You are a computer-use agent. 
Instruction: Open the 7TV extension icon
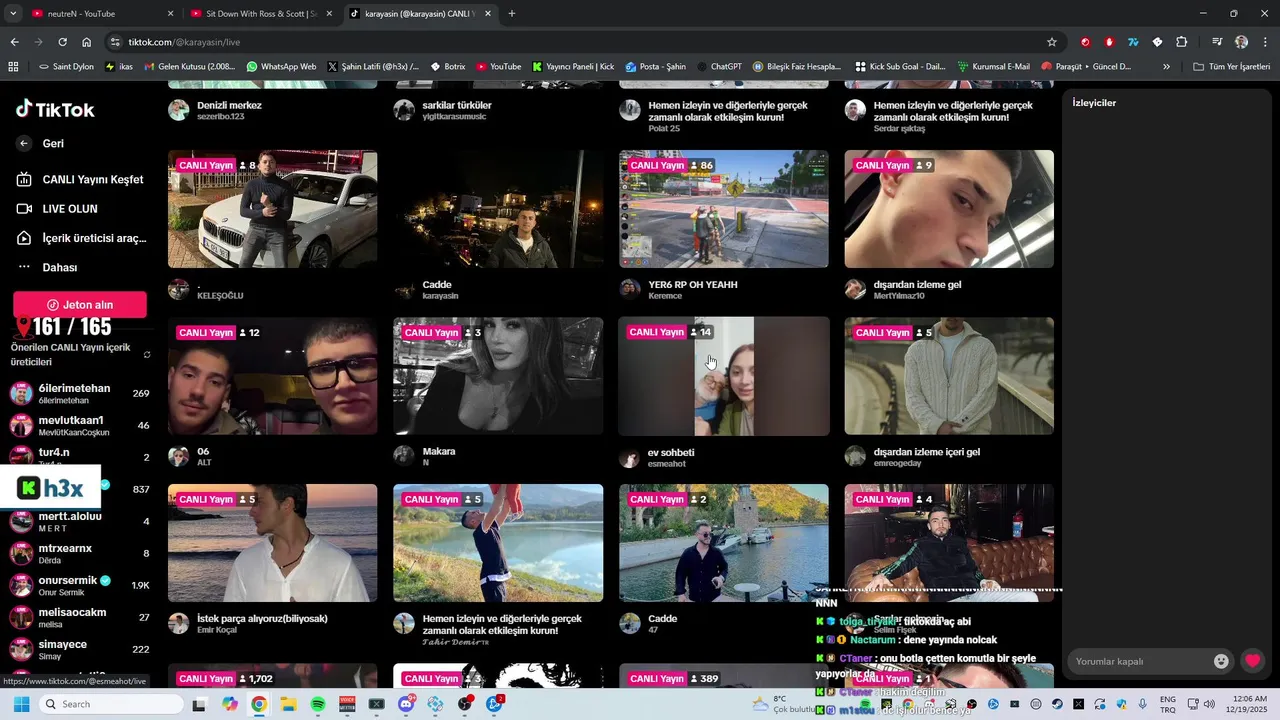[1133, 42]
